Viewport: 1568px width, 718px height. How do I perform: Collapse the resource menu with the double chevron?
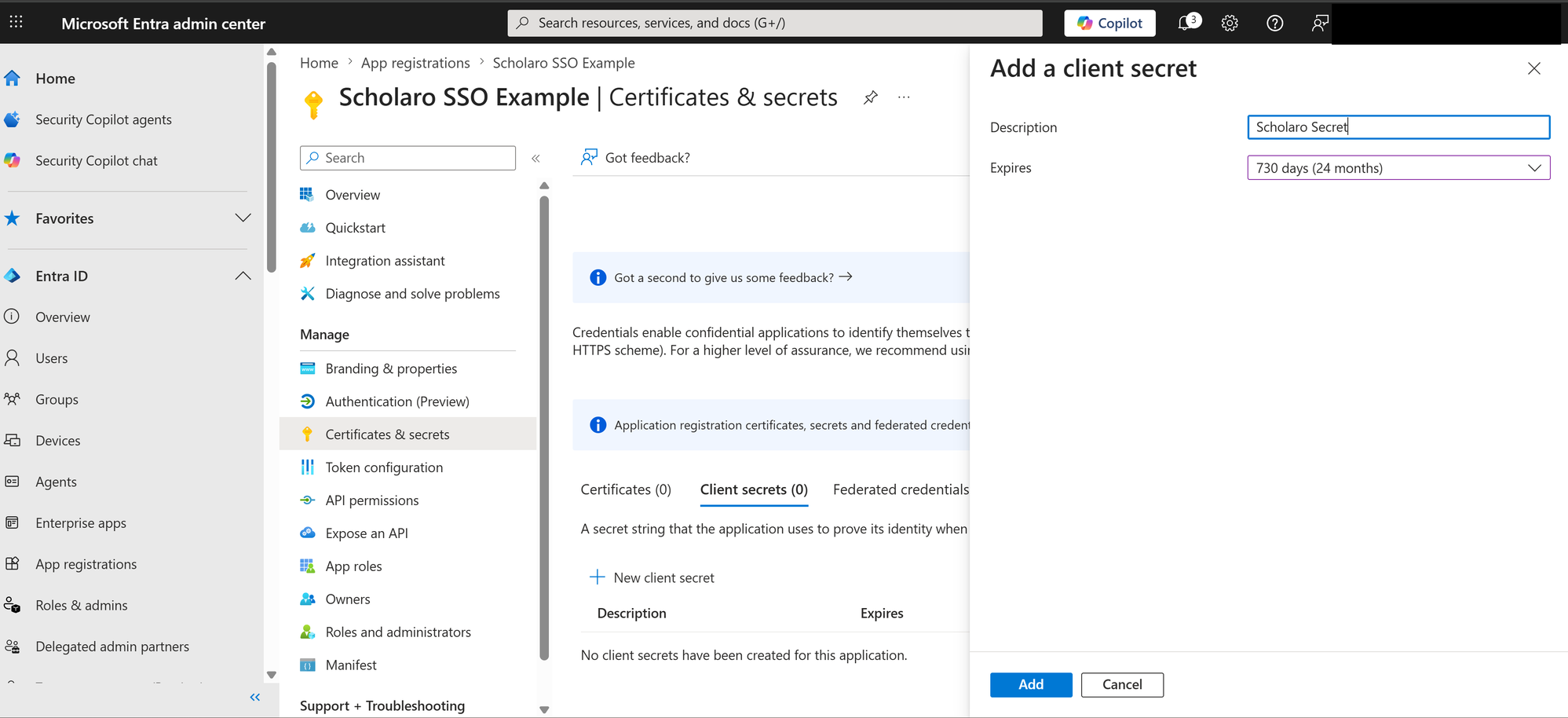point(535,158)
